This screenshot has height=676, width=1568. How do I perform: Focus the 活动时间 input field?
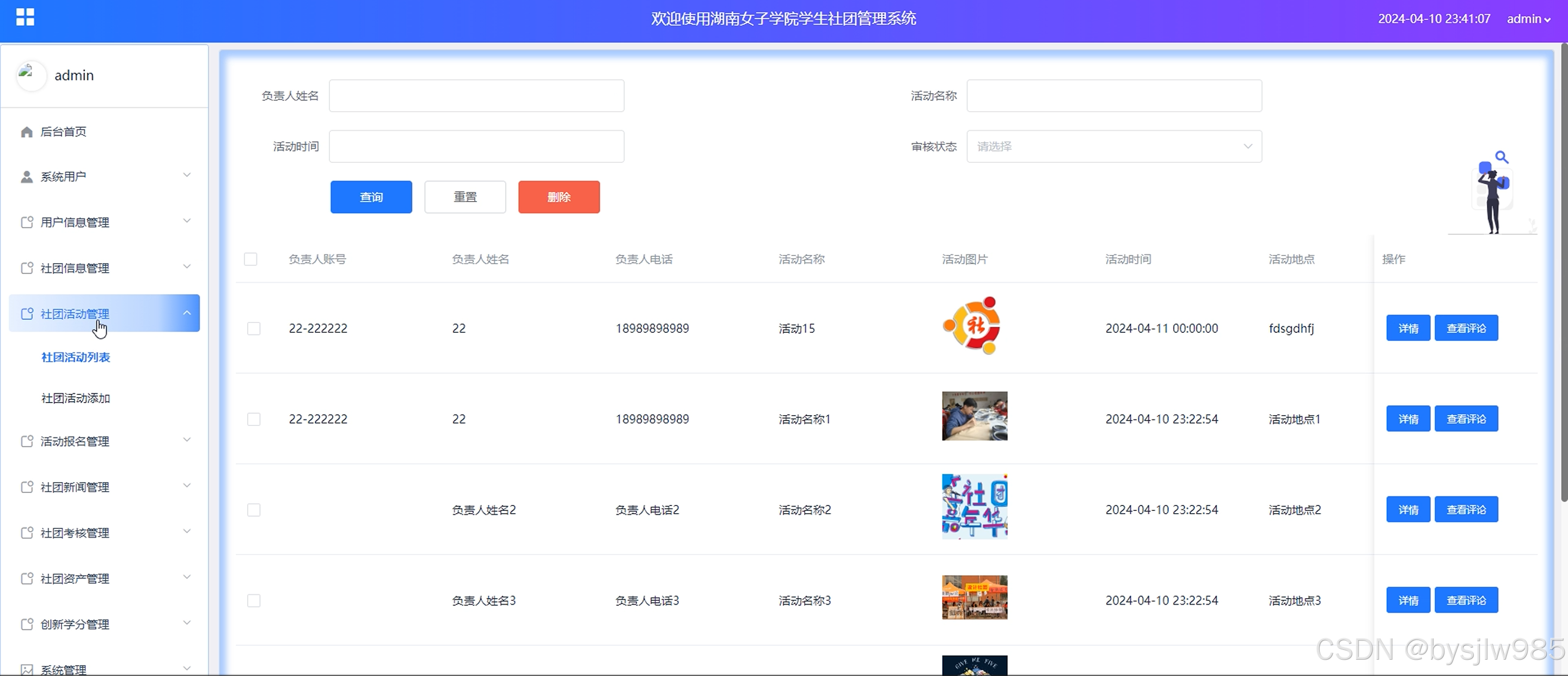[x=476, y=146]
